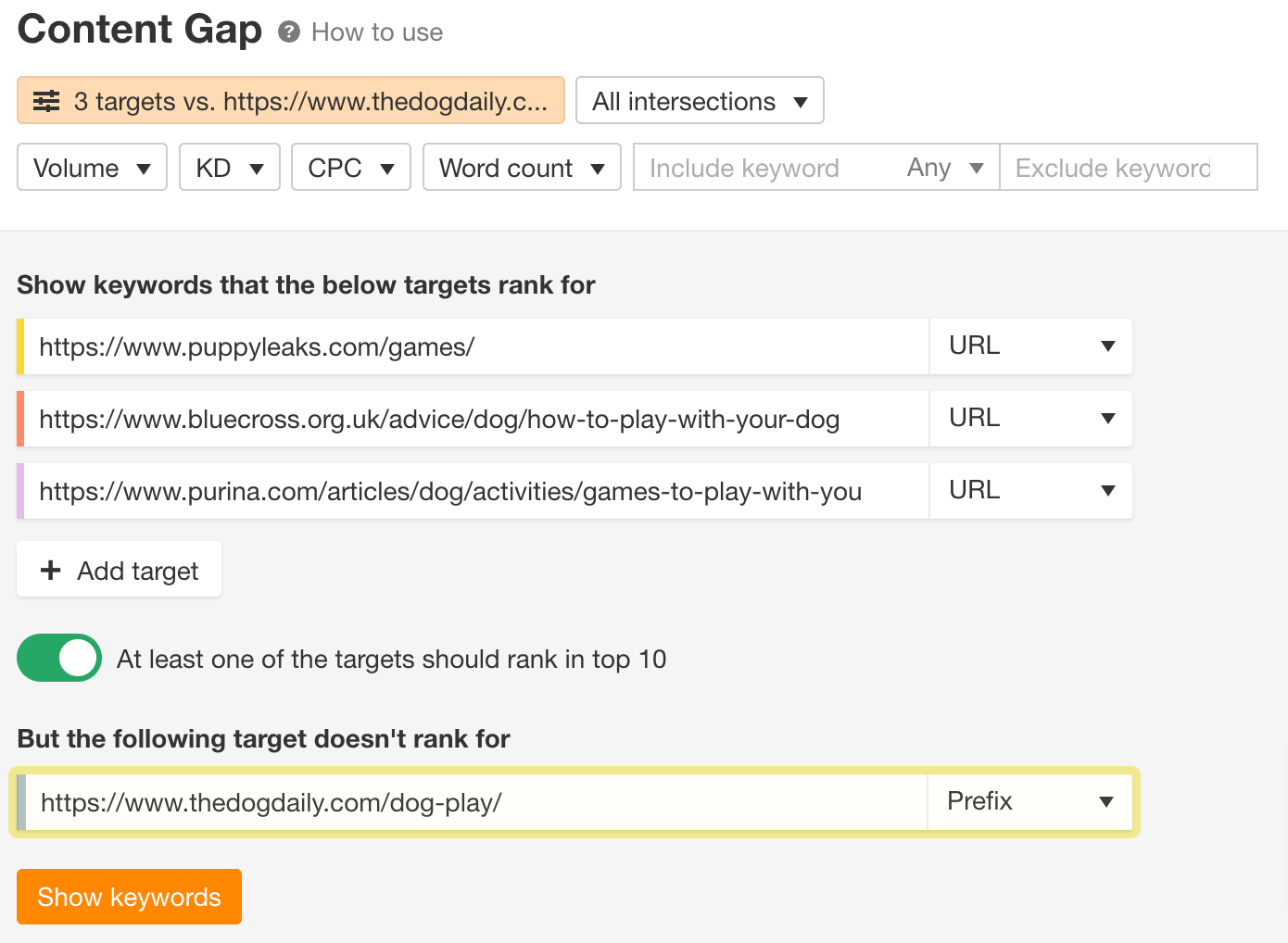This screenshot has width=1288, height=943.
Task: Click the sliders icon in the orange targets chip
Action: click(45, 101)
